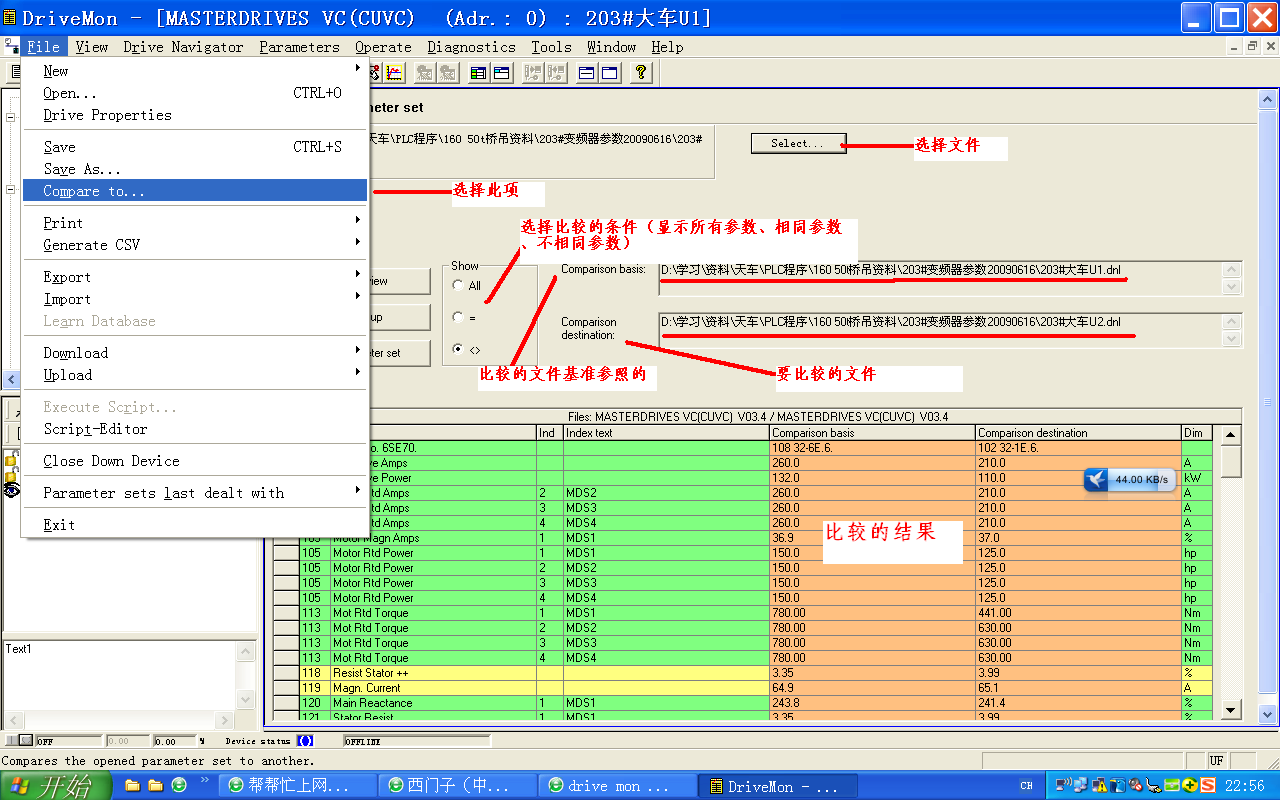Screen dimensions: 1280x800
Task: Click the left tree pane scroll-left arrow
Action: tap(12, 379)
